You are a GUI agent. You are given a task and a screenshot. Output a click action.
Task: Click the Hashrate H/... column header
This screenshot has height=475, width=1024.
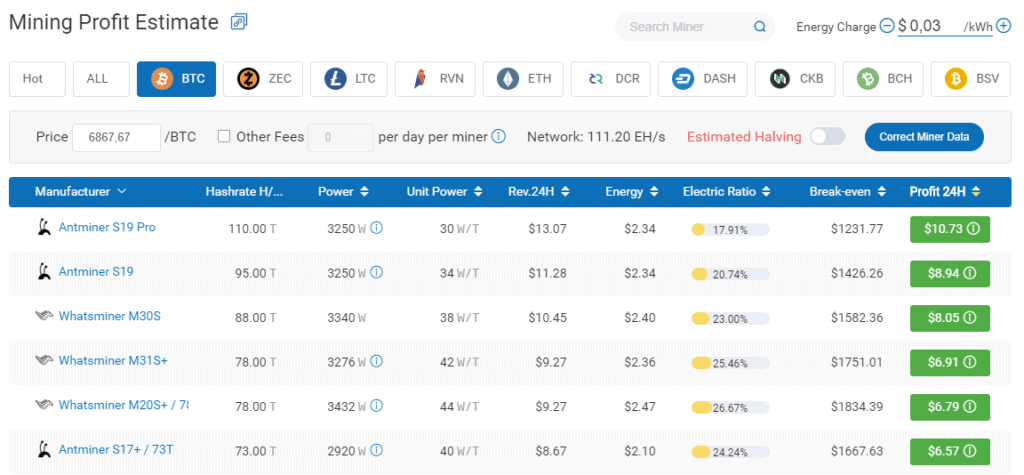tap(245, 191)
